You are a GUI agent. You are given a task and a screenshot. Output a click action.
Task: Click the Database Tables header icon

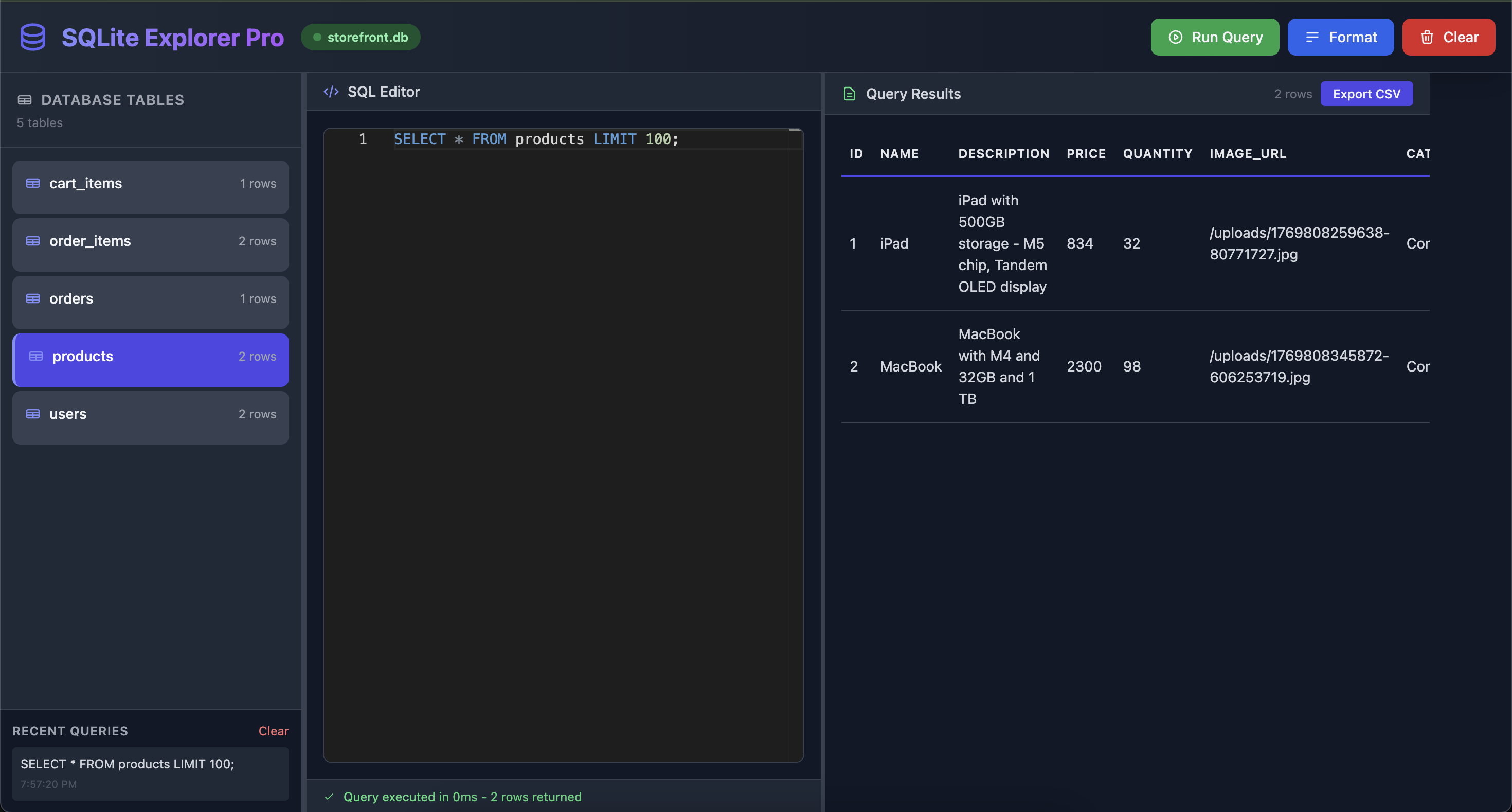[x=25, y=100]
